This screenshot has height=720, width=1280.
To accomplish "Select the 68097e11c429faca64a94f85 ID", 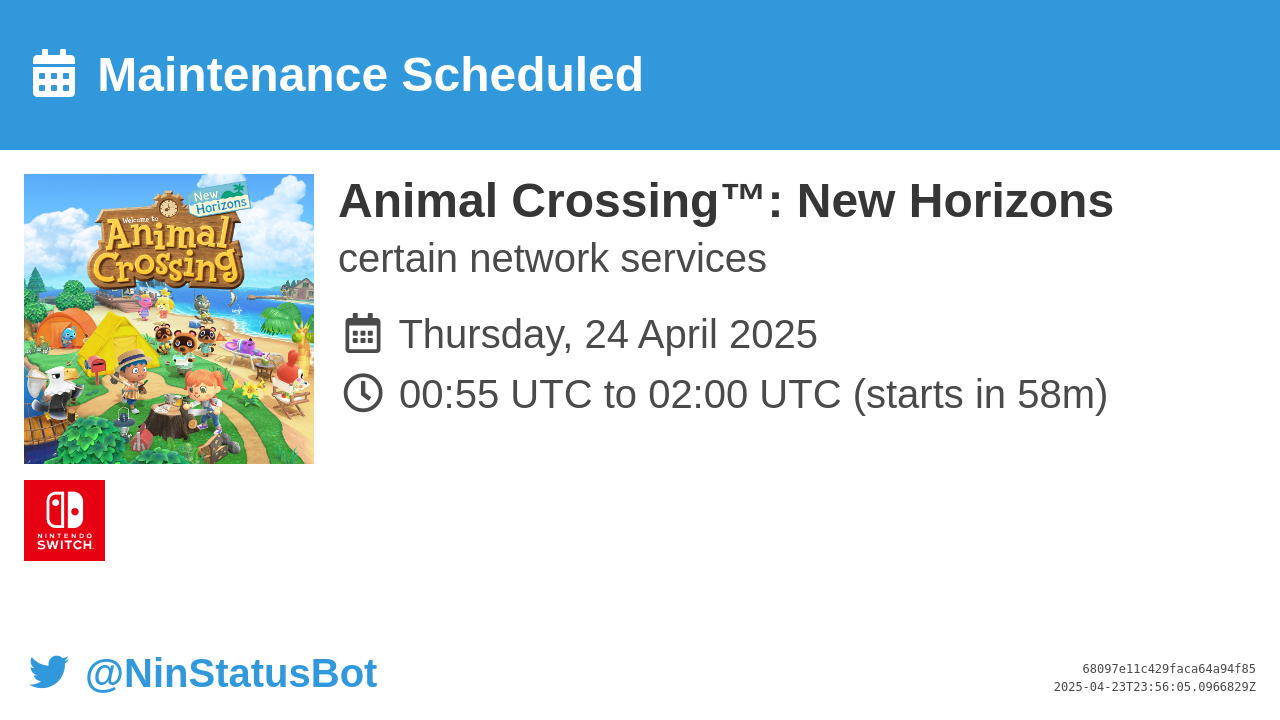I will coord(1169,669).
